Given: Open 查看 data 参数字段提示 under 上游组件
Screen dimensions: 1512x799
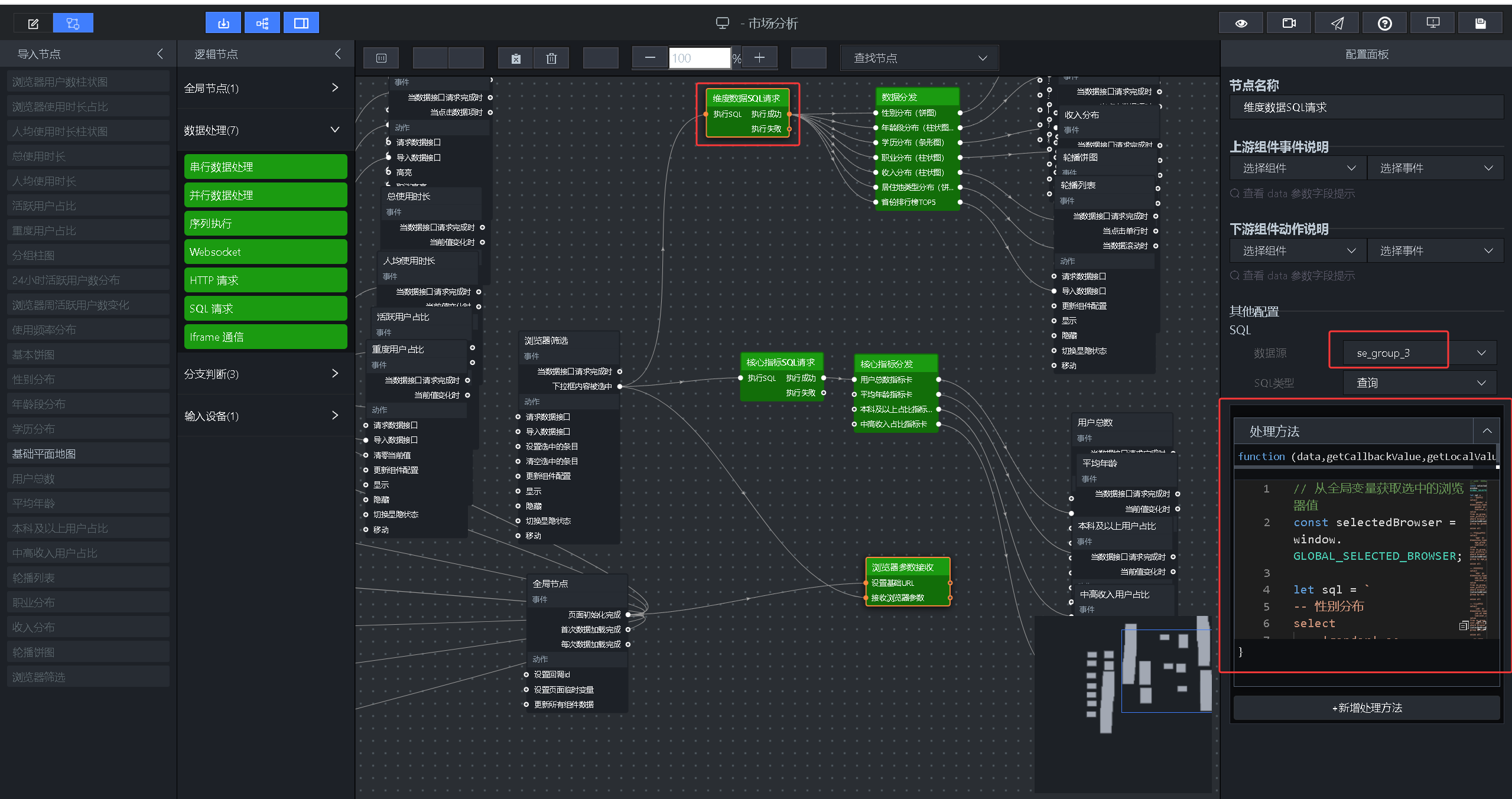Looking at the screenshot, I should coord(1293,194).
